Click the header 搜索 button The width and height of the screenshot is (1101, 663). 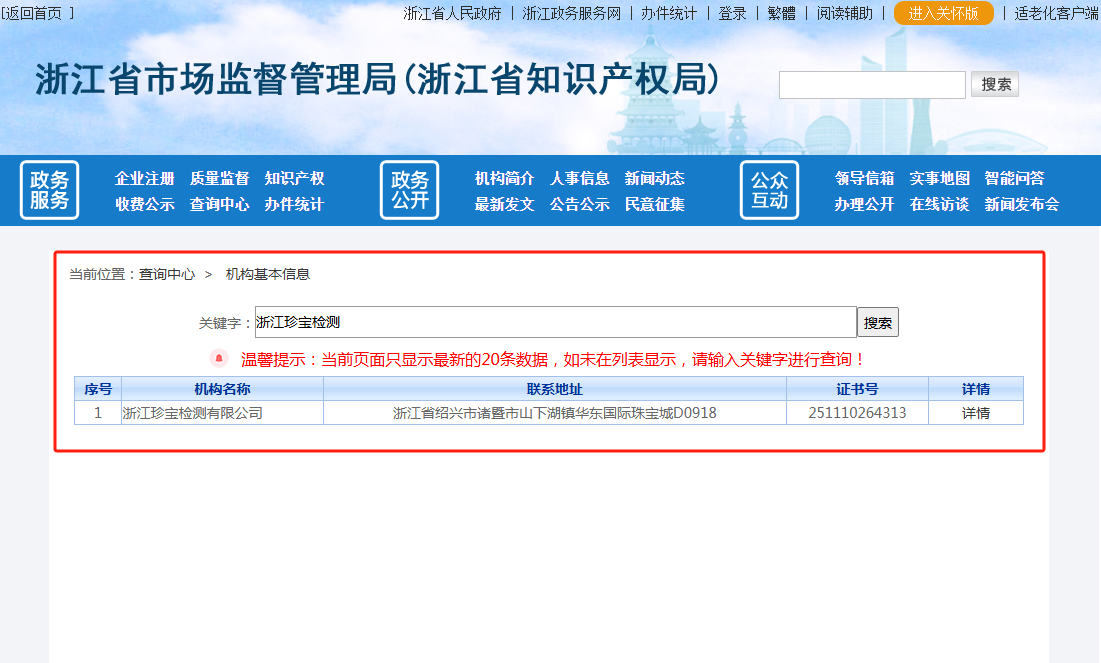click(x=995, y=84)
